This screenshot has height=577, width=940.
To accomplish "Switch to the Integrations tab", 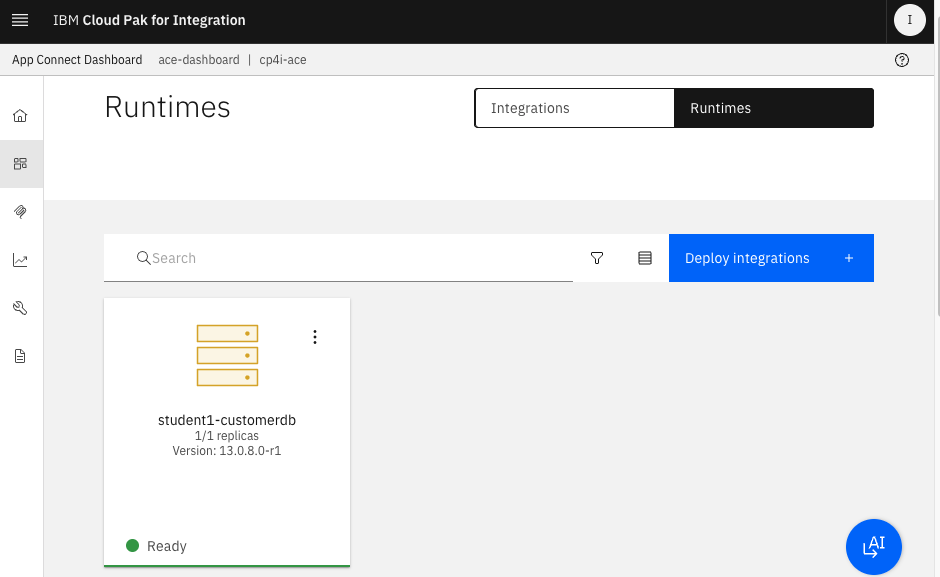I will click(x=574, y=108).
